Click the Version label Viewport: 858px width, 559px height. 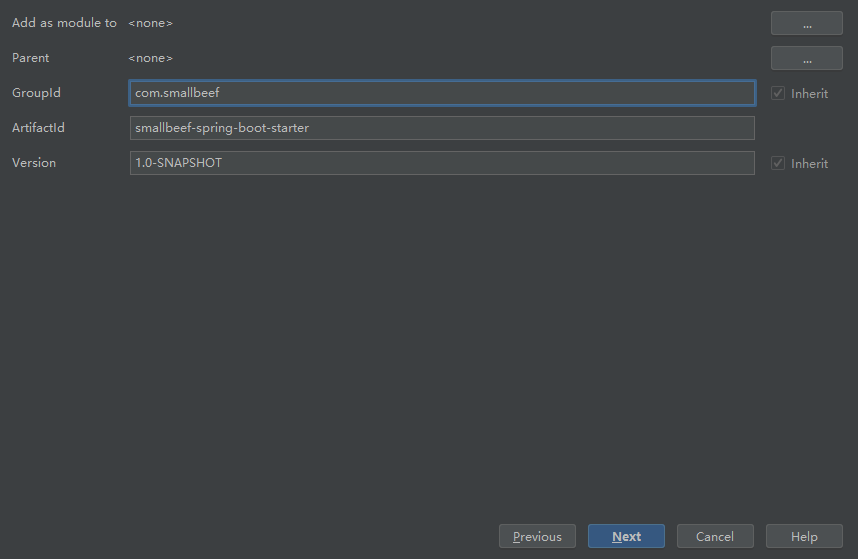point(34,163)
